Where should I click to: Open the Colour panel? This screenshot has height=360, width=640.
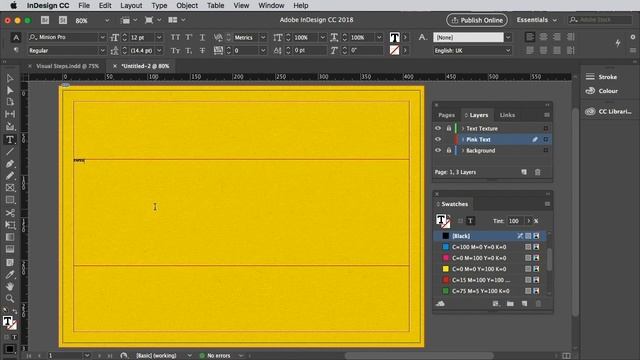pos(602,91)
